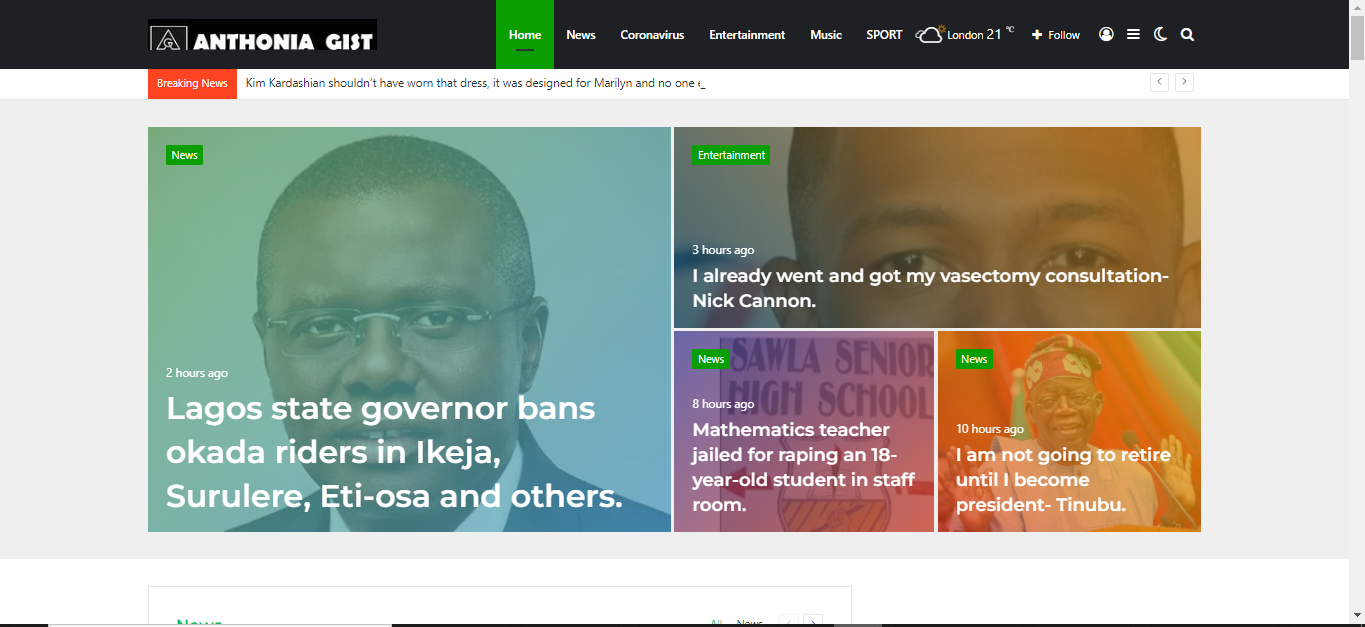
Task: Open Nick Cannon vasectomy consultation article
Action: coord(930,288)
